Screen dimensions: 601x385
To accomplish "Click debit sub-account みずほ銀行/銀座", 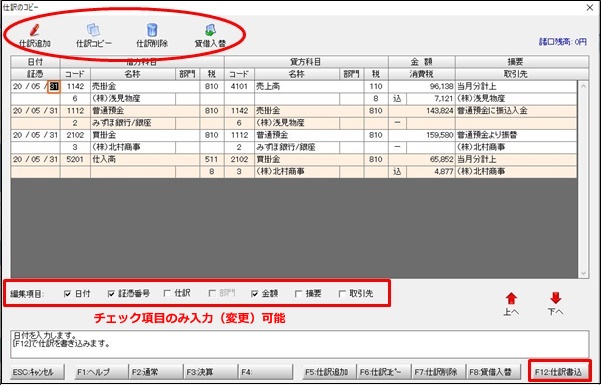I will click(x=133, y=123).
